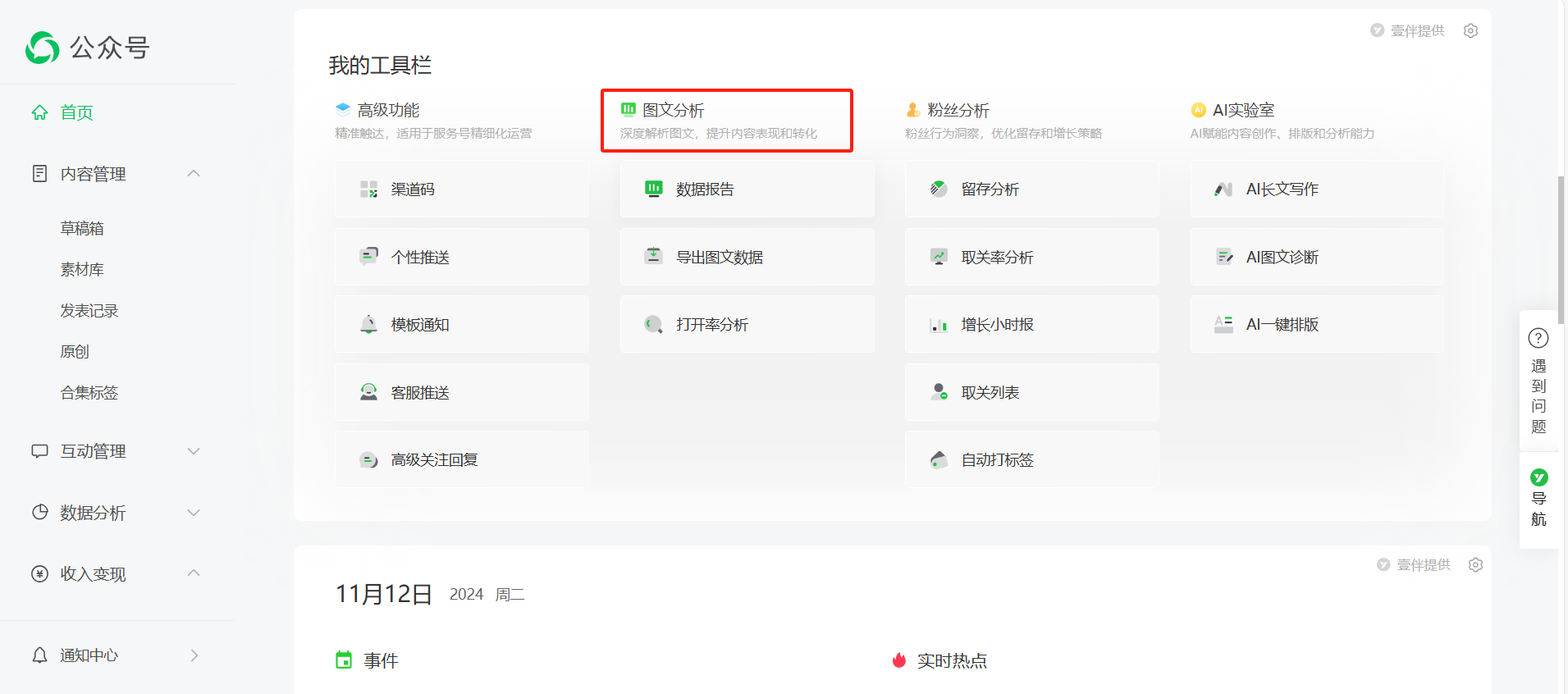The height and width of the screenshot is (694, 1568).
Task: Open 素材库 in the sidebar
Action: 82,269
